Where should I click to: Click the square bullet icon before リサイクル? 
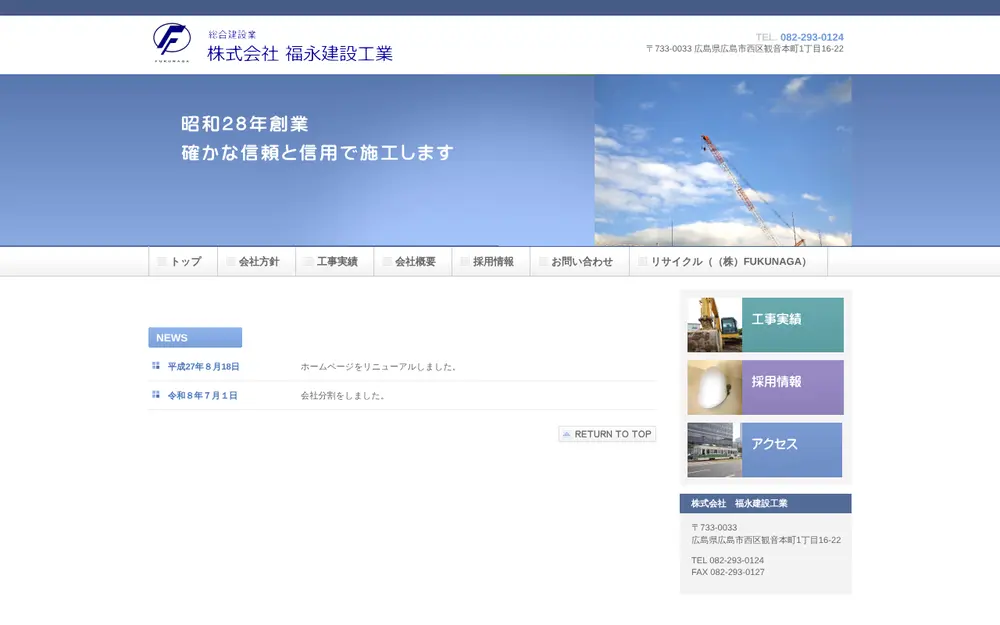643,261
